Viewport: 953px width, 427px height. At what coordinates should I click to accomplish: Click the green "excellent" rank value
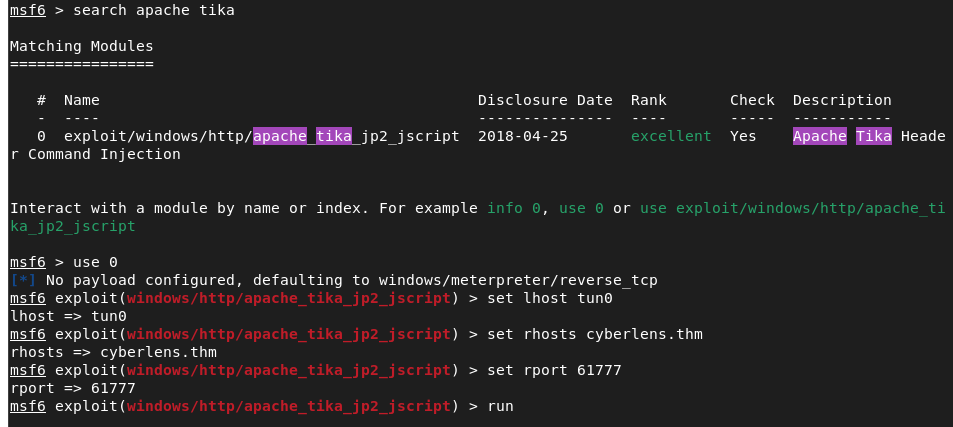coord(671,136)
